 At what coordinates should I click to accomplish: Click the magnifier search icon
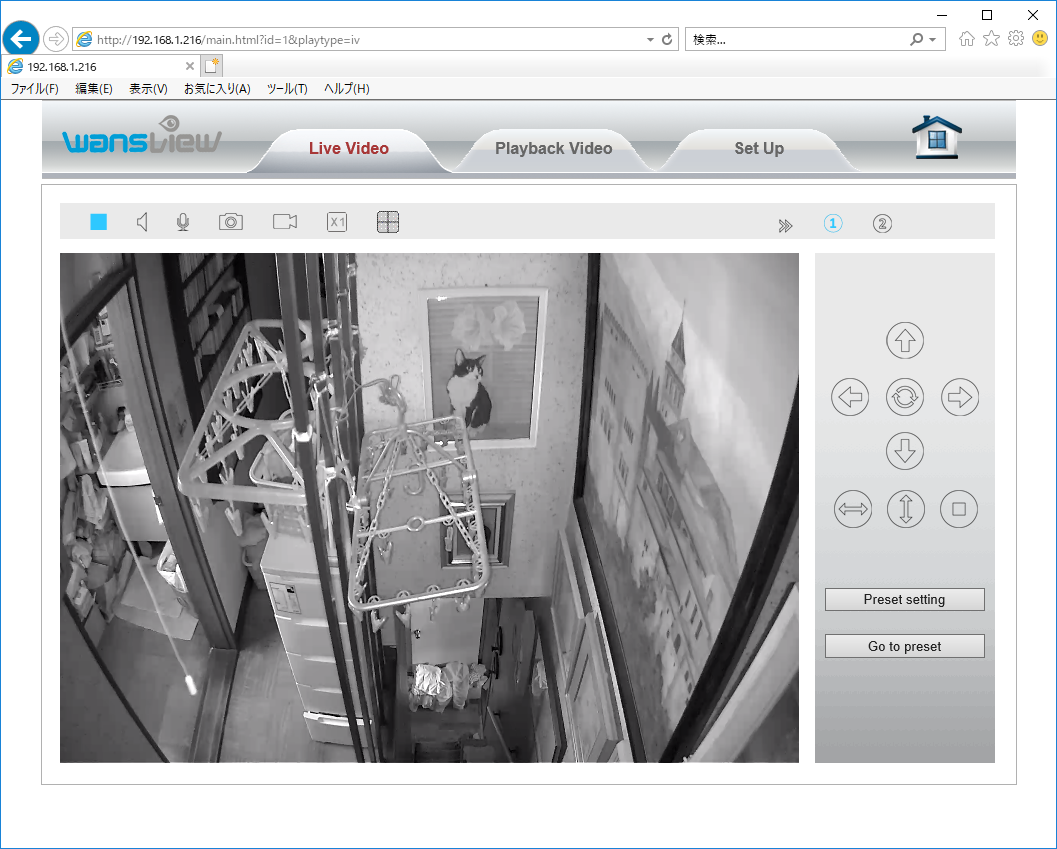[916, 39]
